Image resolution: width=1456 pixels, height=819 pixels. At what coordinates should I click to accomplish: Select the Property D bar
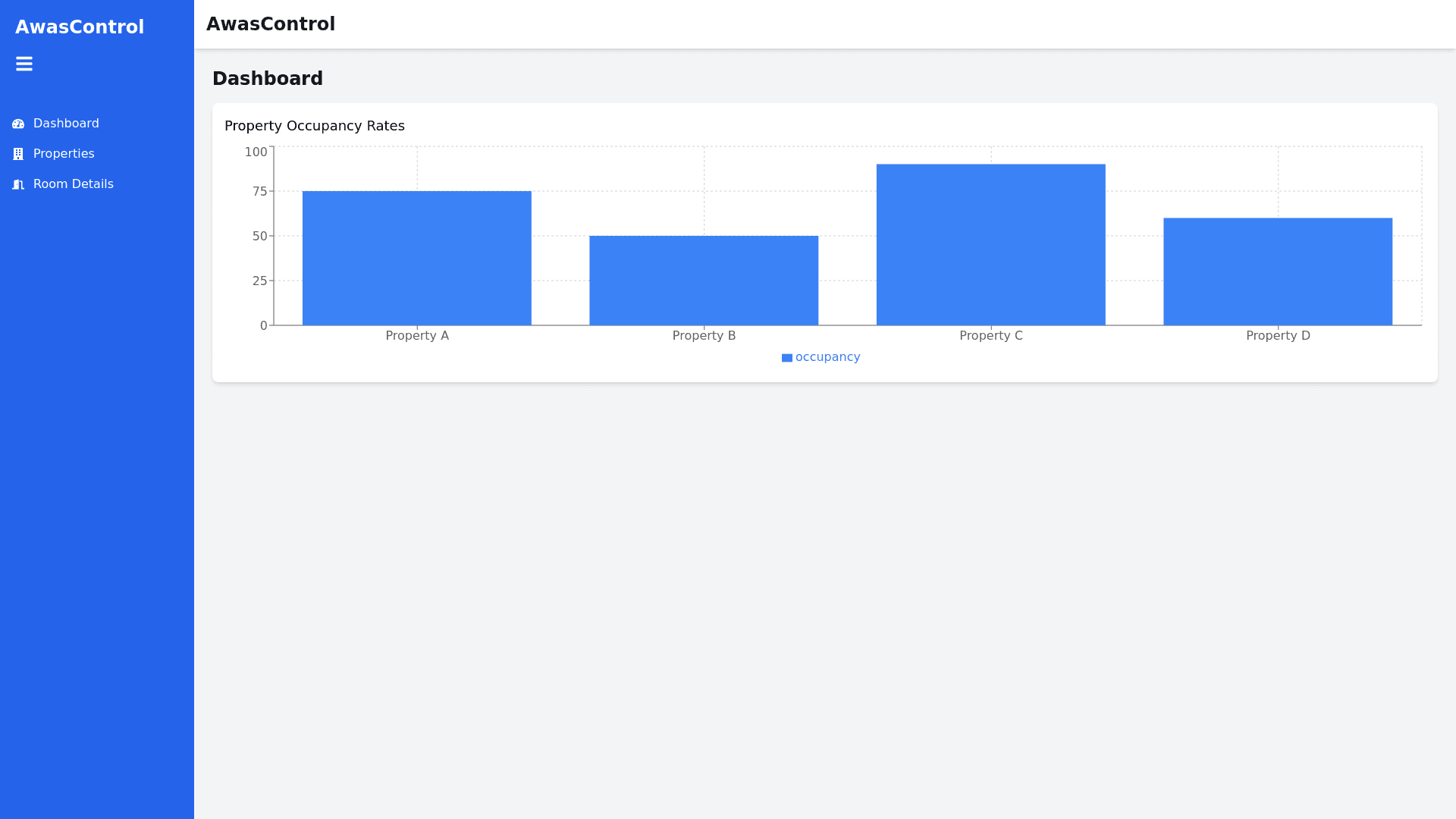coord(1278,271)
